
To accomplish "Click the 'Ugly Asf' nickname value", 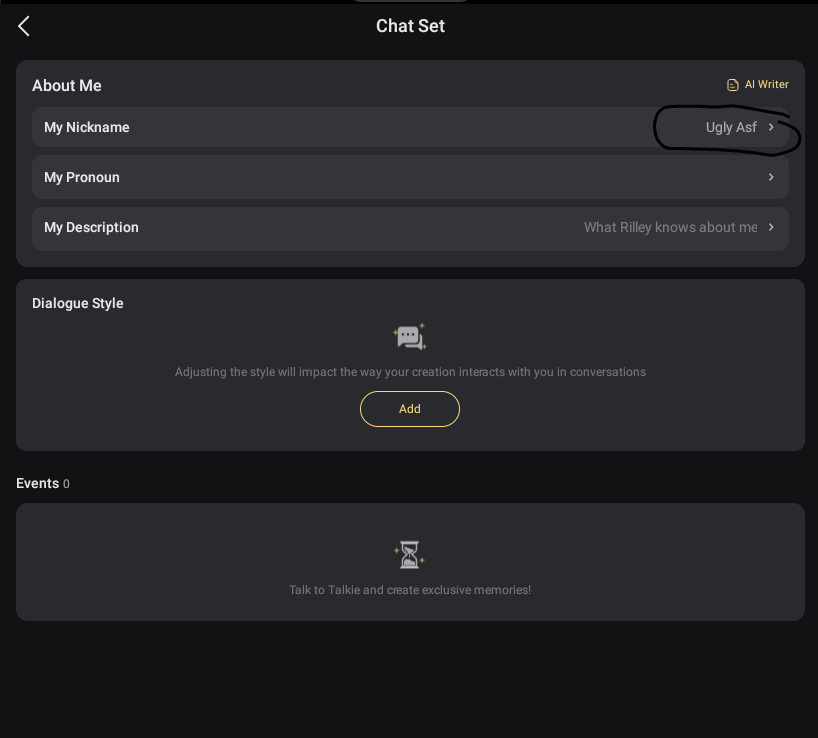I will pyautogui.click(x=731, y=127).
